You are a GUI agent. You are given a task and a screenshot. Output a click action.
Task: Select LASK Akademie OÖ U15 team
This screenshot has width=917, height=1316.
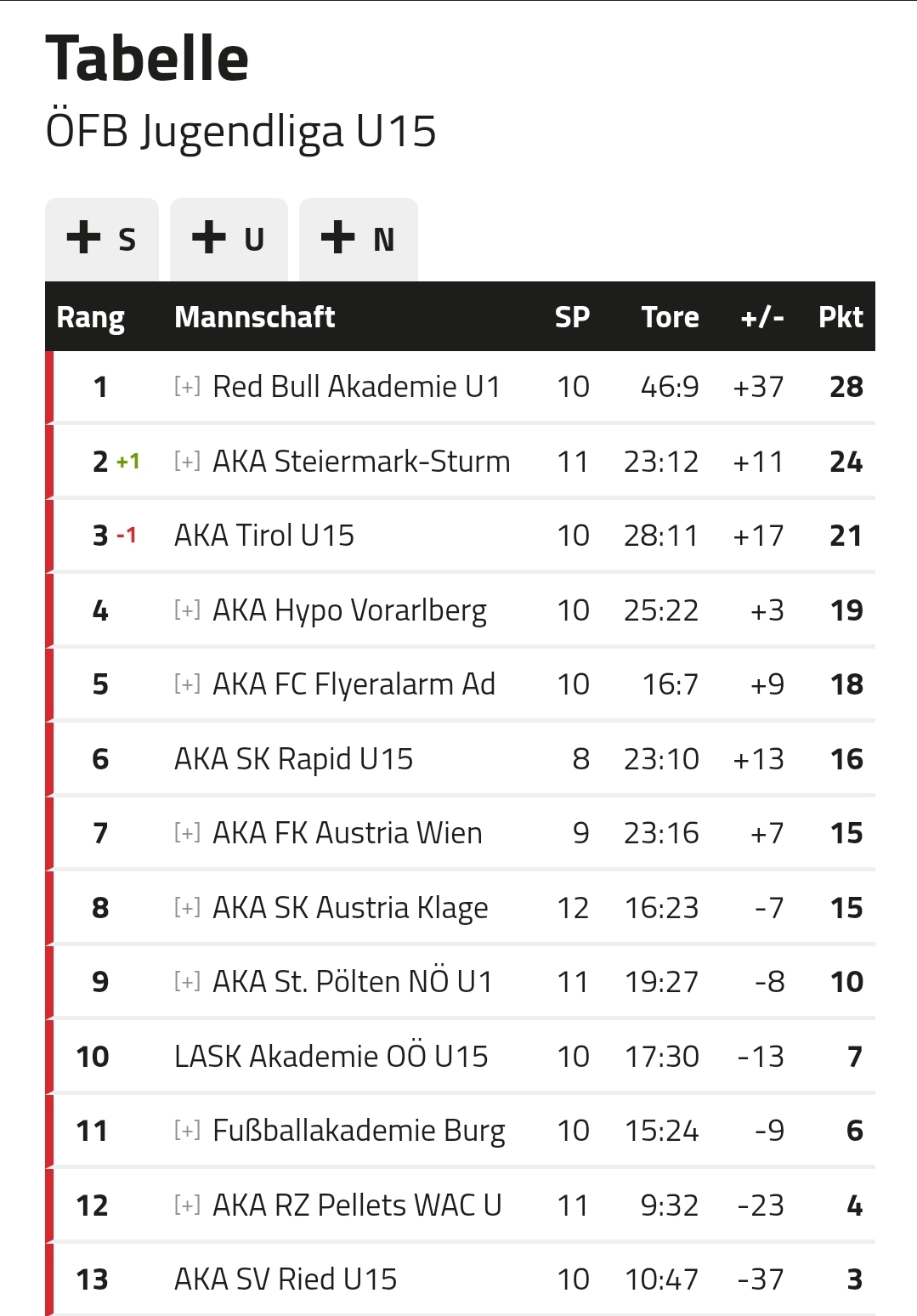[331, 1056]
